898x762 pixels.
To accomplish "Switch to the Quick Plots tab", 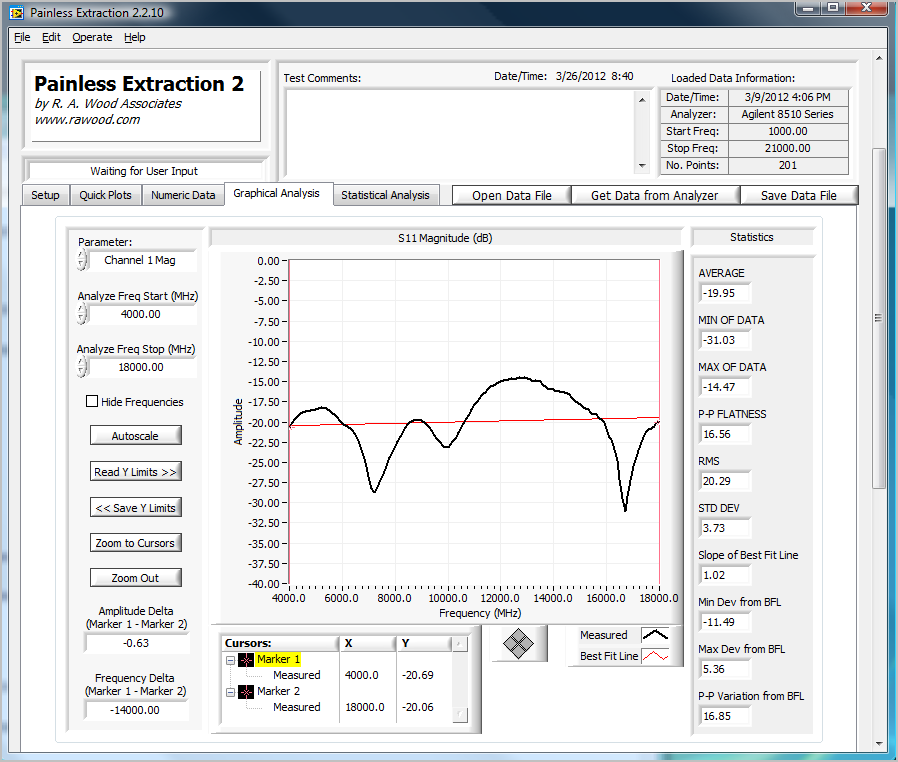I will [105, 195].
